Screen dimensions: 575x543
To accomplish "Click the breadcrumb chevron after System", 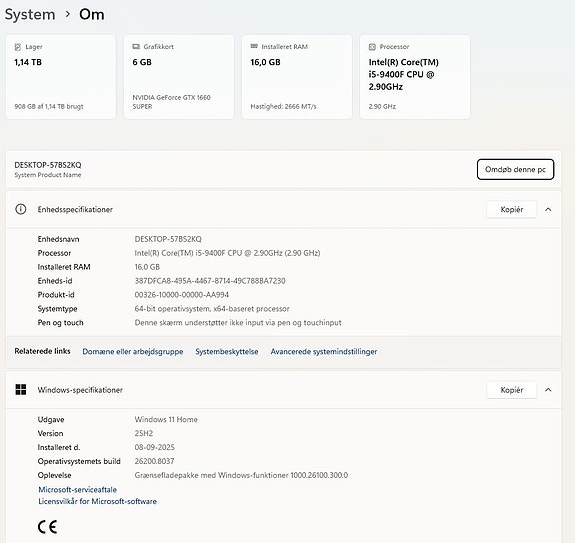I will (x=67, y=14).
